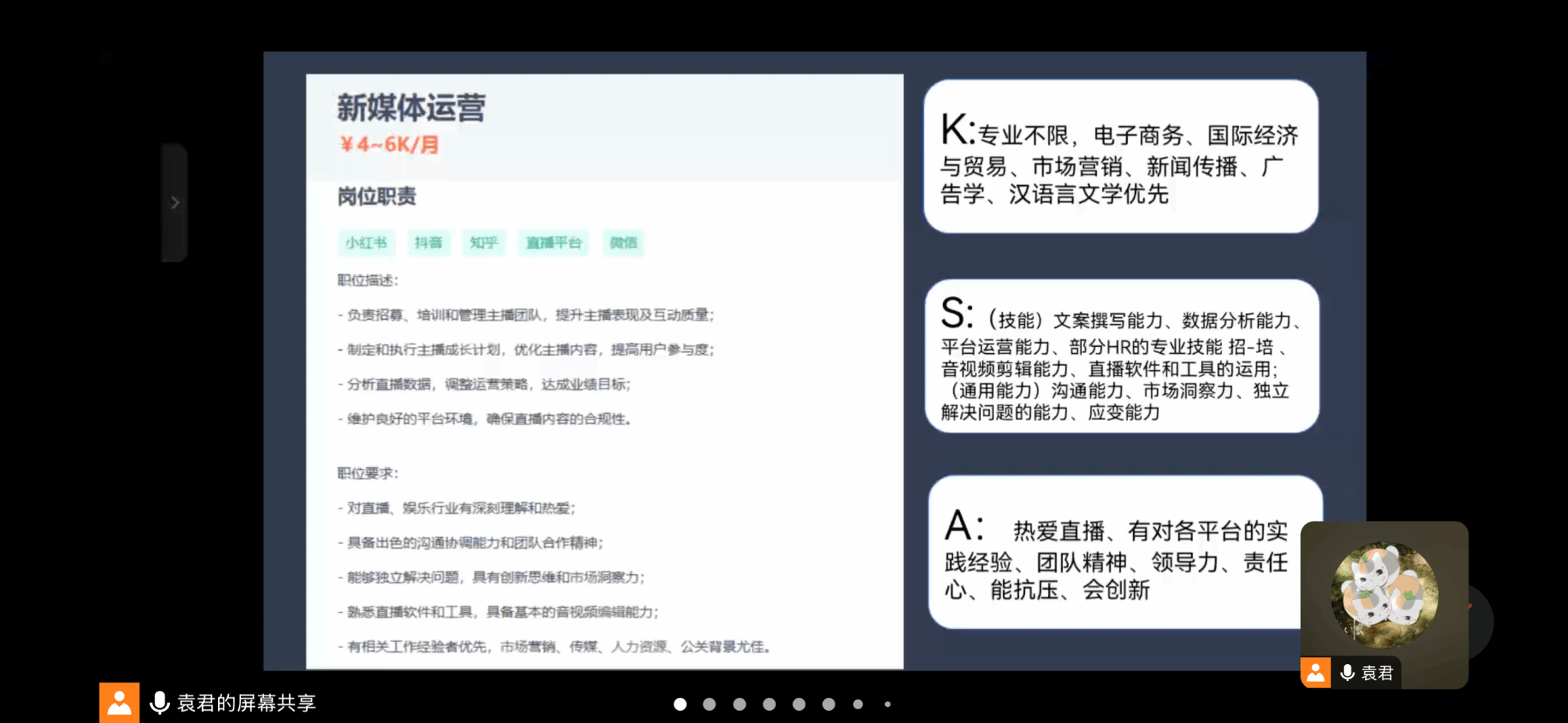This screenshot has width=1568, height=723.
Task: Go to the first page indicator dot
Action: [680, 704]
